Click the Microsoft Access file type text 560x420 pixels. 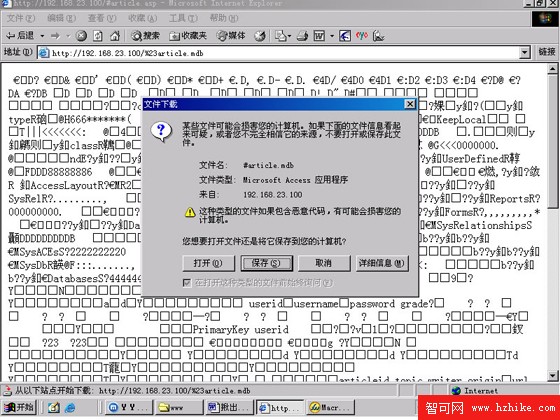coord(295,180)
